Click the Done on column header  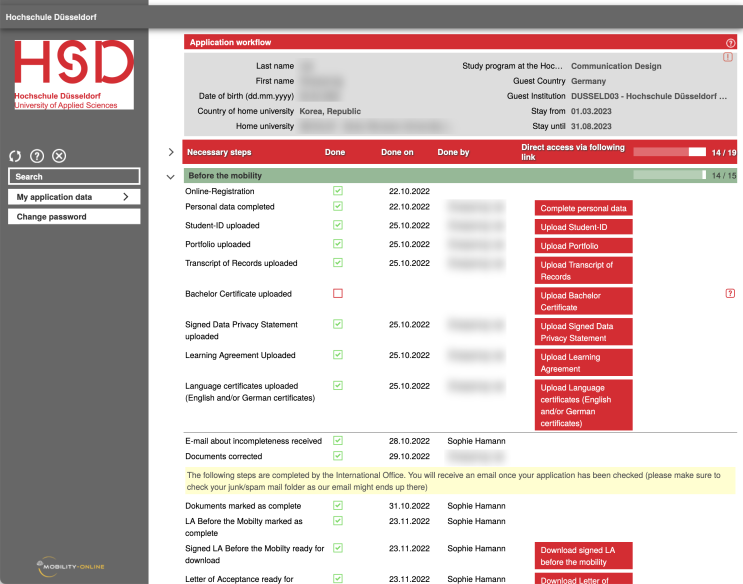(397, 152)
